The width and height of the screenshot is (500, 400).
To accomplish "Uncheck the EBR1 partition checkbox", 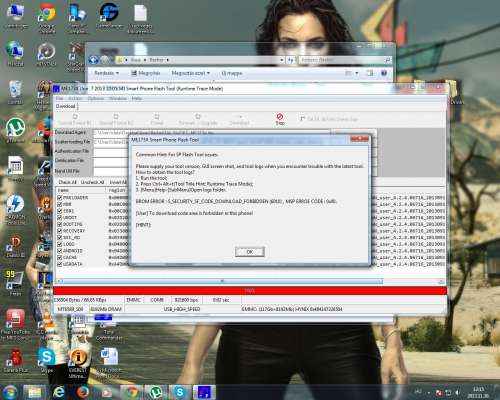I will (60, 211).
